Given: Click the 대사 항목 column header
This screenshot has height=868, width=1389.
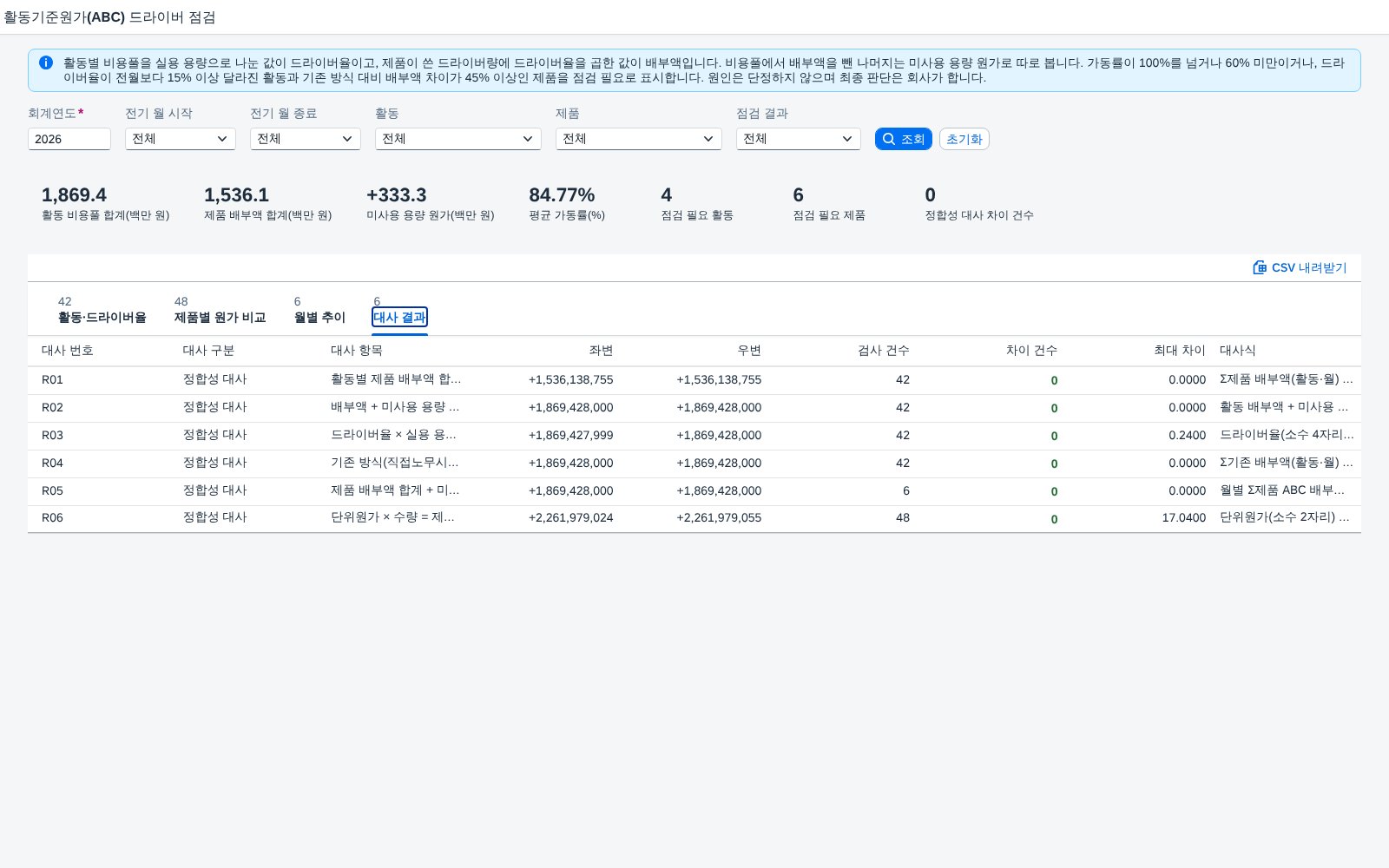Looking at the screenshot, I should point(357,351).
